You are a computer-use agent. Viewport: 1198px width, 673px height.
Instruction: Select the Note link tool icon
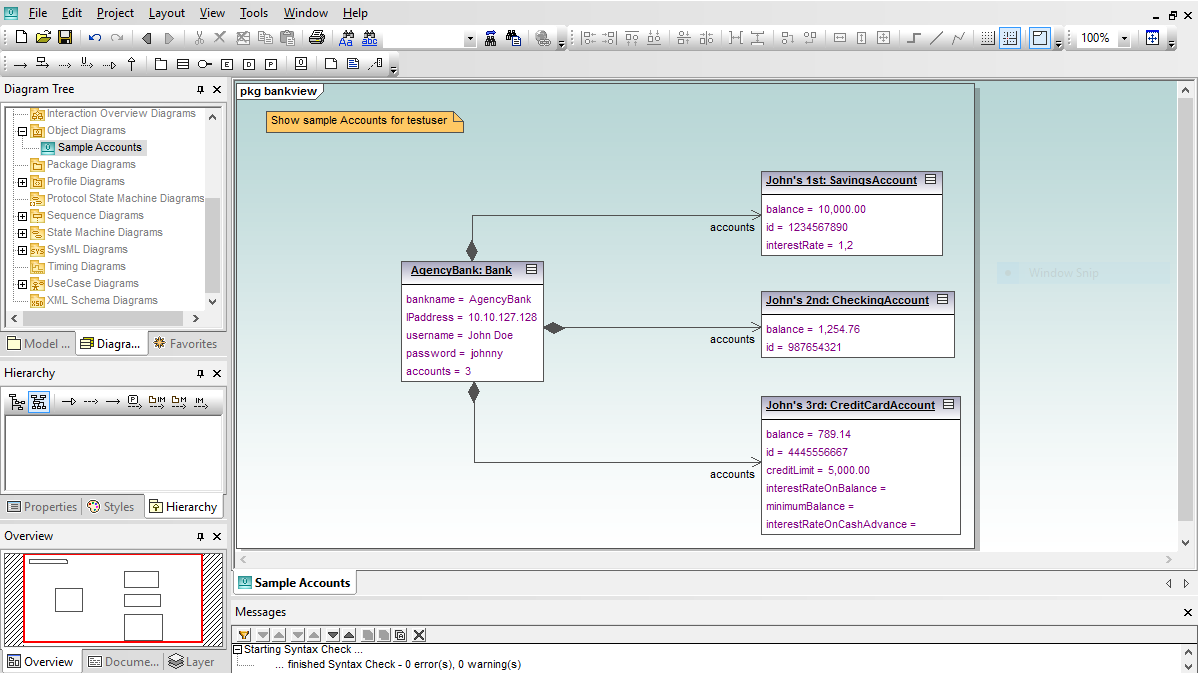pos(375,63)
